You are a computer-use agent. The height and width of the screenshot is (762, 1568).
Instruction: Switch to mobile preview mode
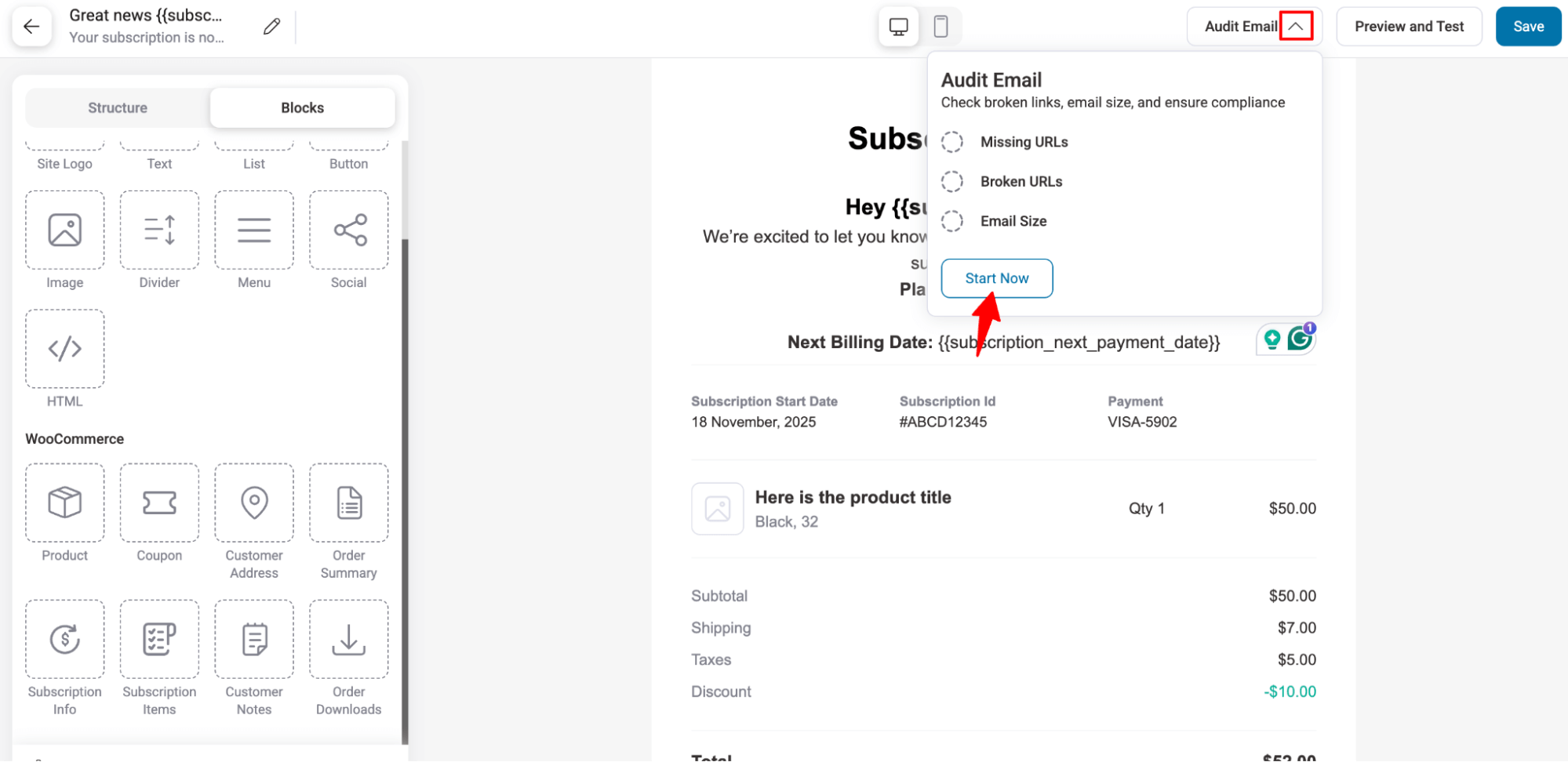tap(940, 27)
